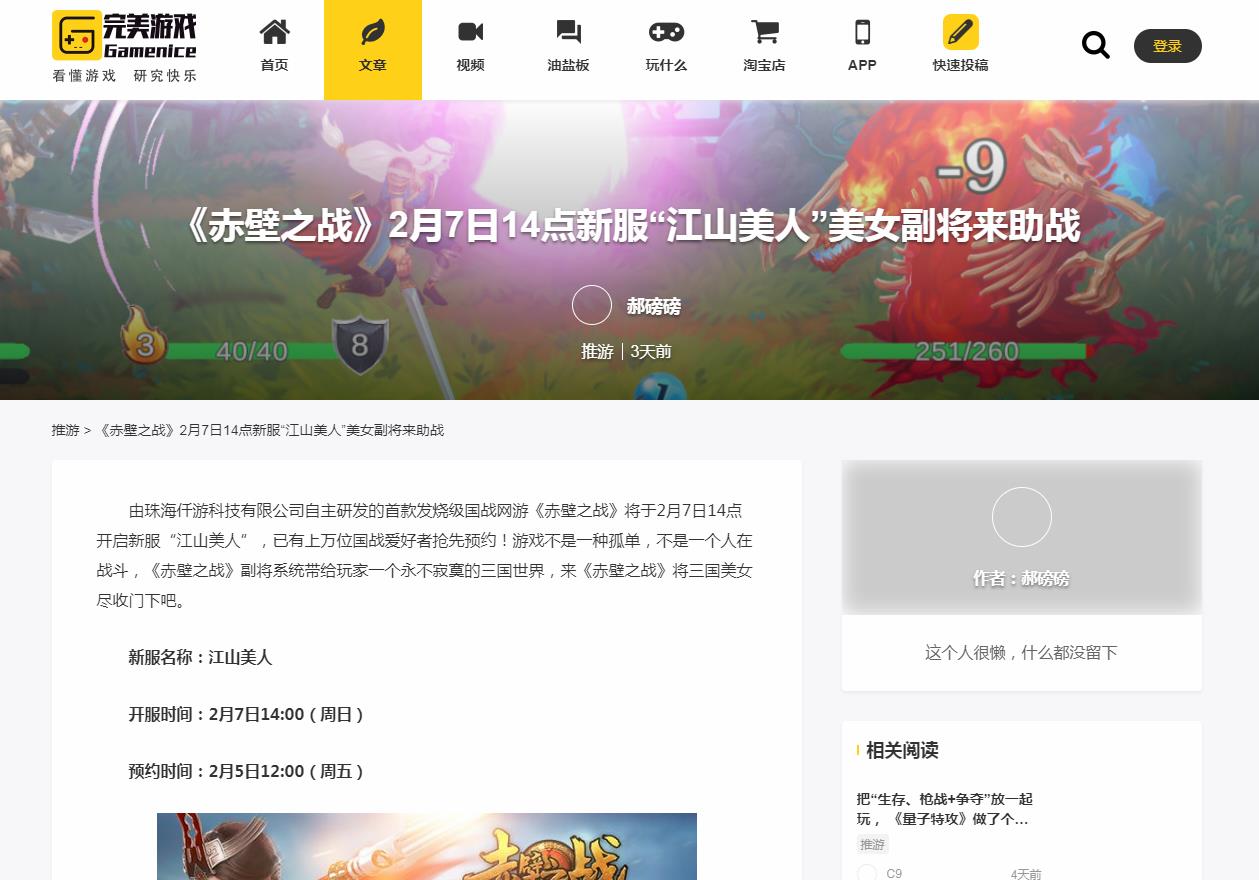1259x880 pixels.
Task: Click the APP phone icon
Action: coord(862,32)
